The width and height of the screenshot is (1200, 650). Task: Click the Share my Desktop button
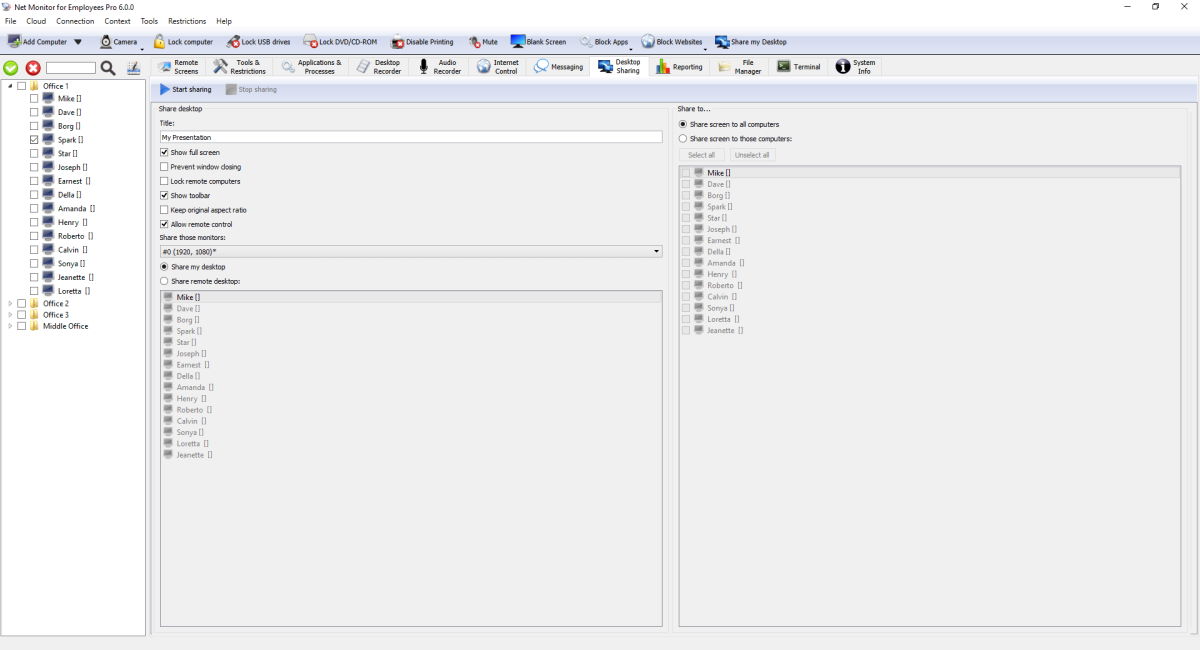pos(751,42)
